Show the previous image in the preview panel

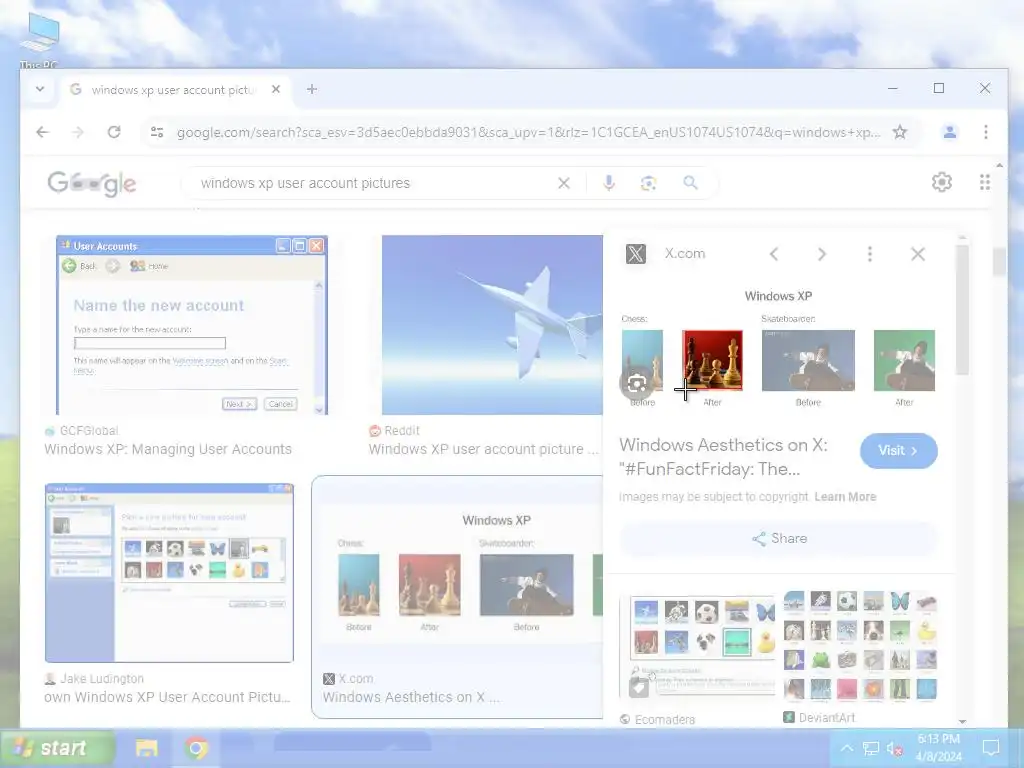(x=774, y=254)
